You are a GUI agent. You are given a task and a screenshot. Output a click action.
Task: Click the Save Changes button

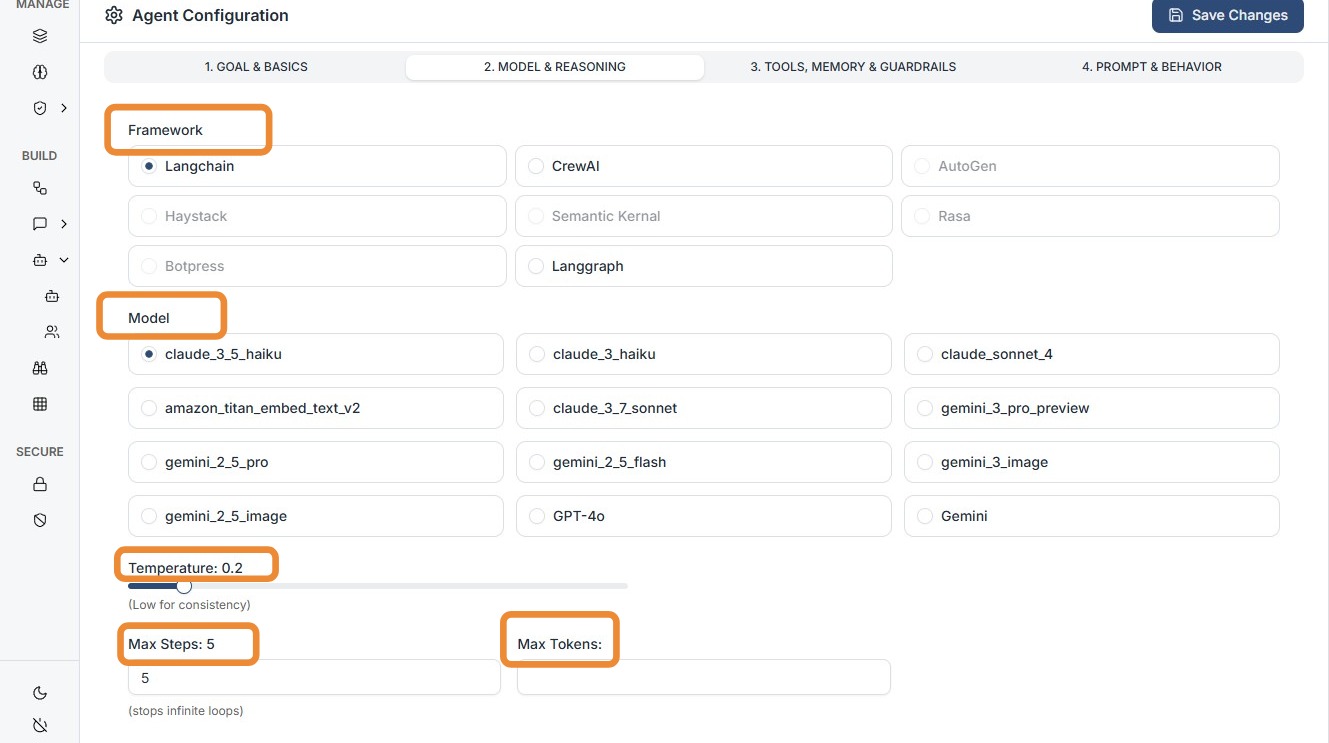click(x=1227, y=15)
